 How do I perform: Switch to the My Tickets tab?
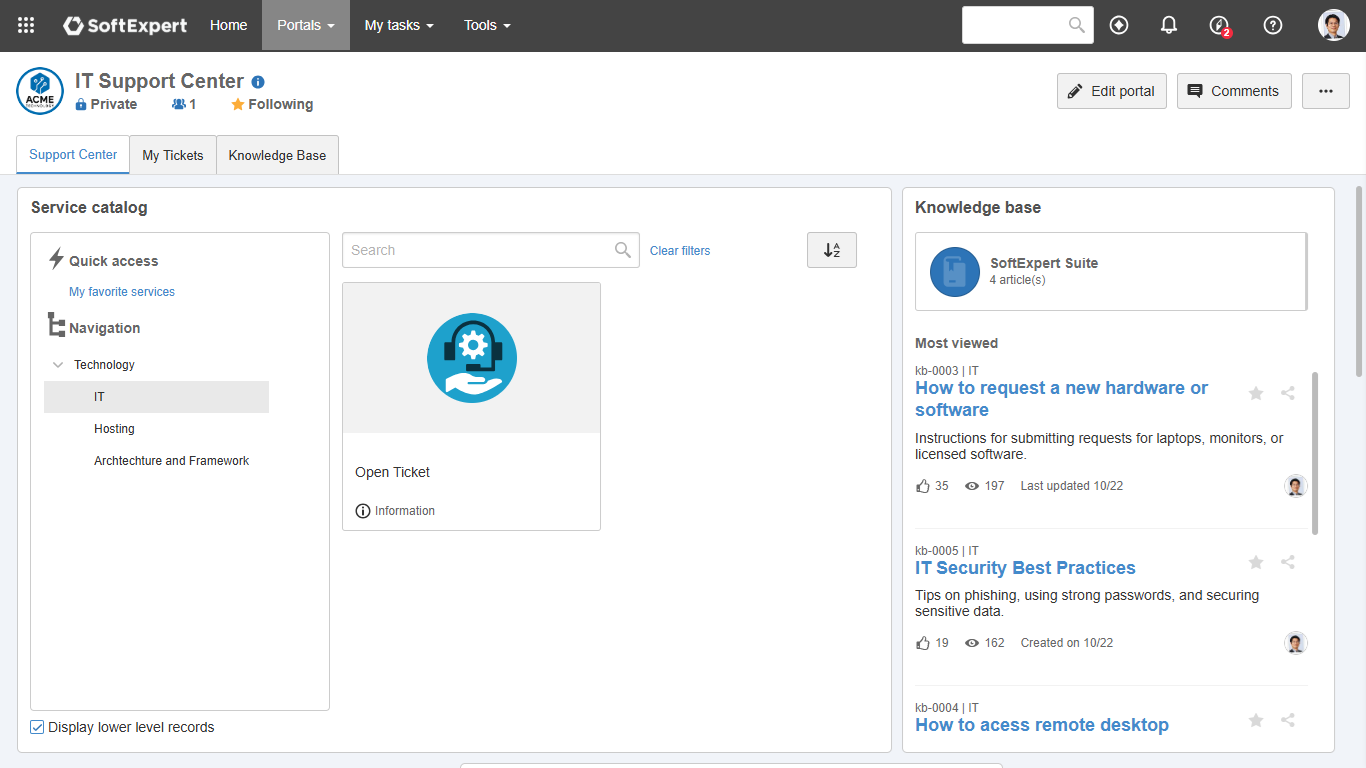(x=173, y=155)
